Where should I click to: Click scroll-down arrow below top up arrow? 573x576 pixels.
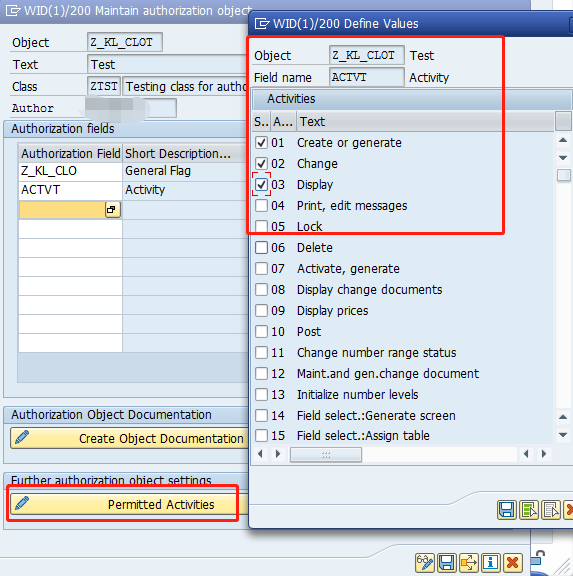[x=563, y=158]
